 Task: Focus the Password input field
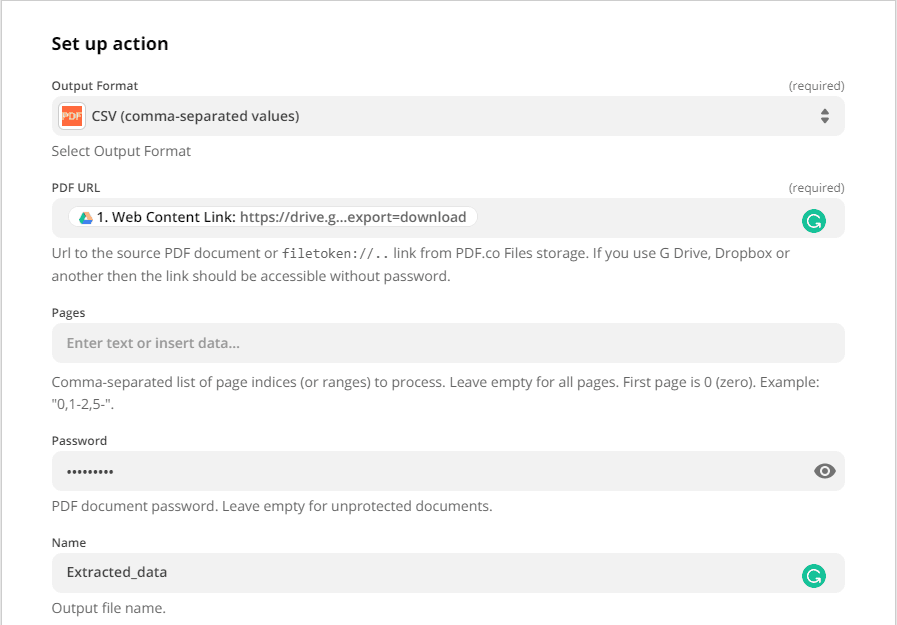400,470
